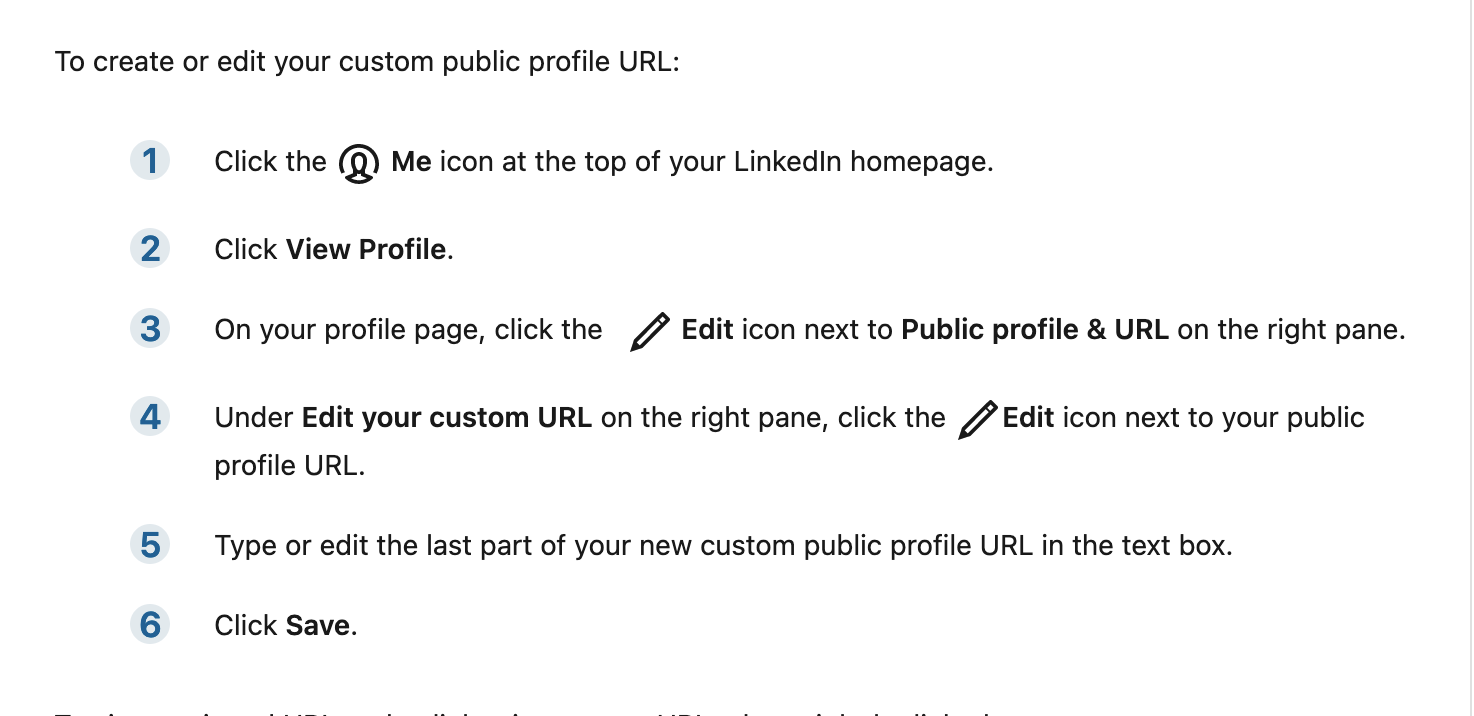Viewport: 1474px width, 716px height.
Task: Select the step 1 number badge
Action: click(x=150, y=161)
